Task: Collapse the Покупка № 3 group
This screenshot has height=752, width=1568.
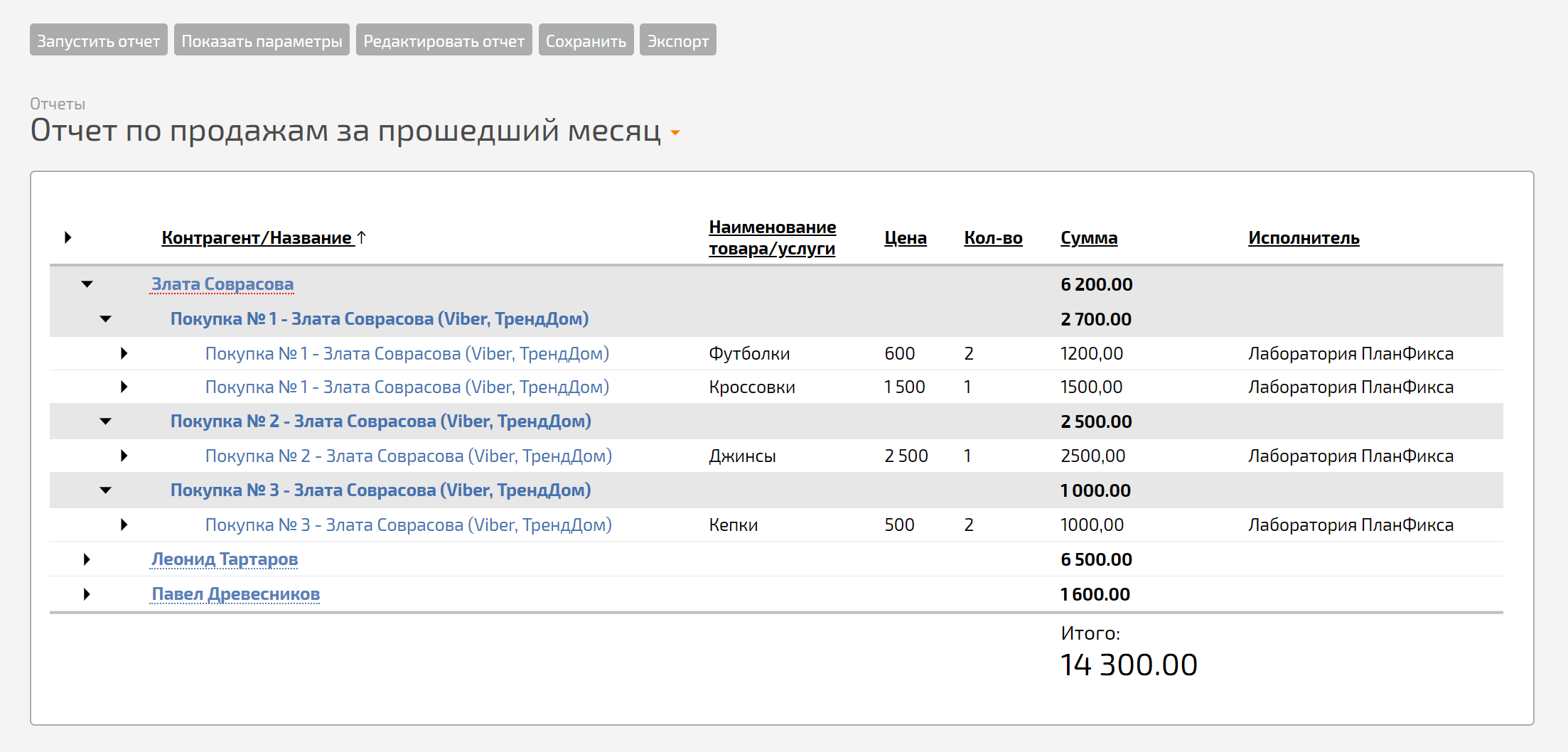Action: pos(106,490)
